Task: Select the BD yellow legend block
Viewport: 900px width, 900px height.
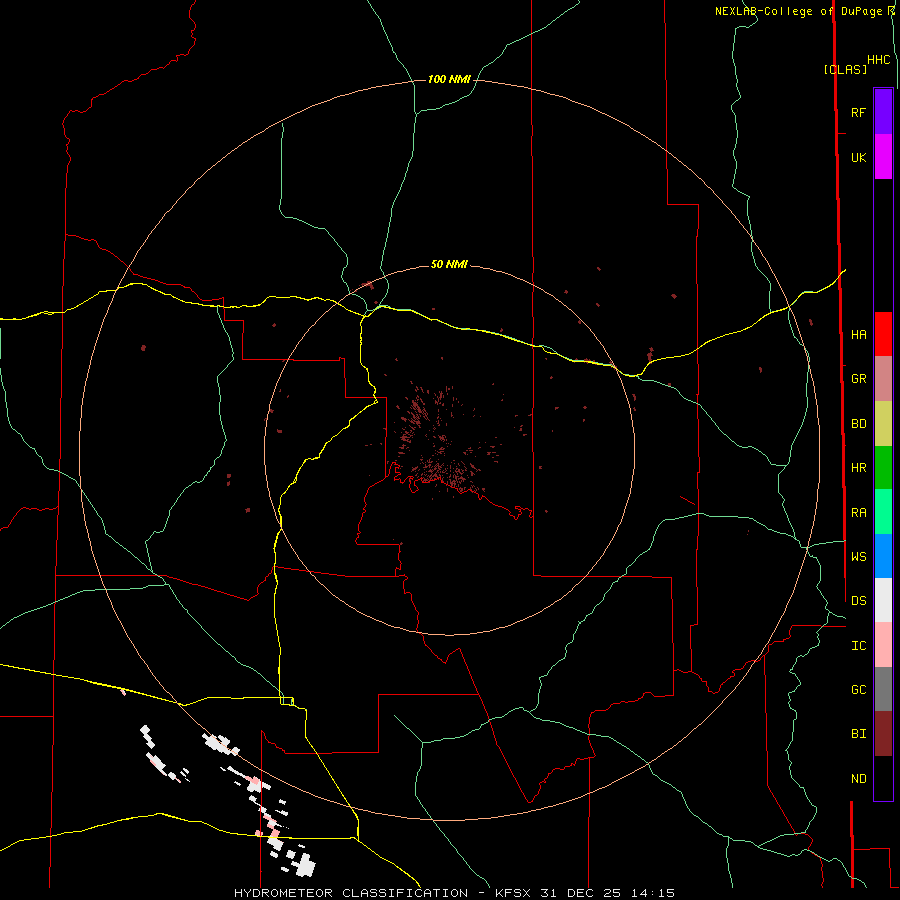Action: (x=883, y=424)
